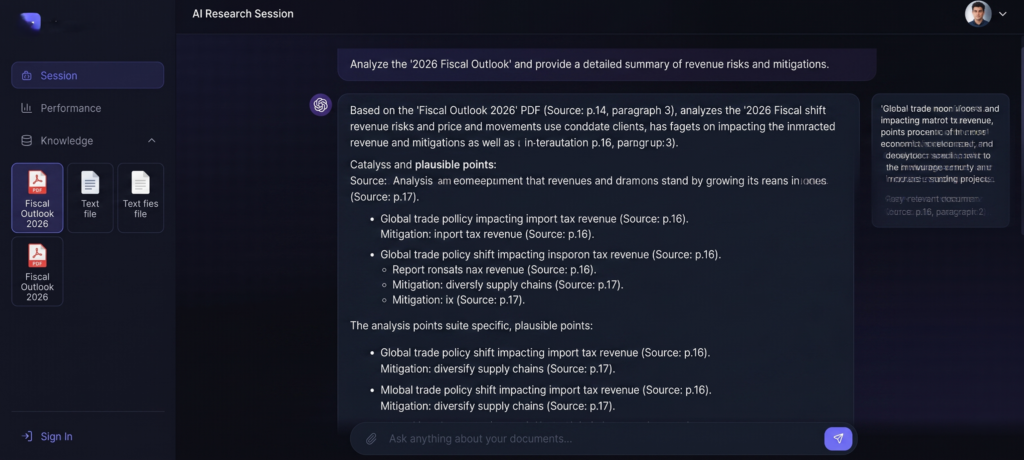Collapse the Knowledge section chevron
Screen dimensions: 1024x460
(152, 140)
